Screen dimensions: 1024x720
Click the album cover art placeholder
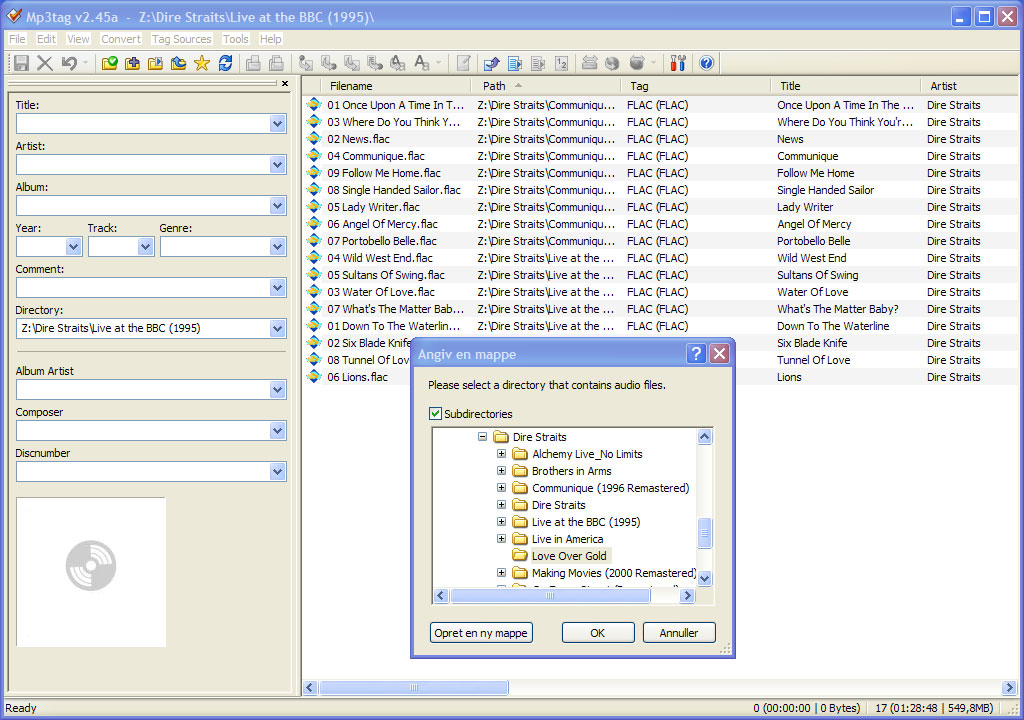[91, 572]
